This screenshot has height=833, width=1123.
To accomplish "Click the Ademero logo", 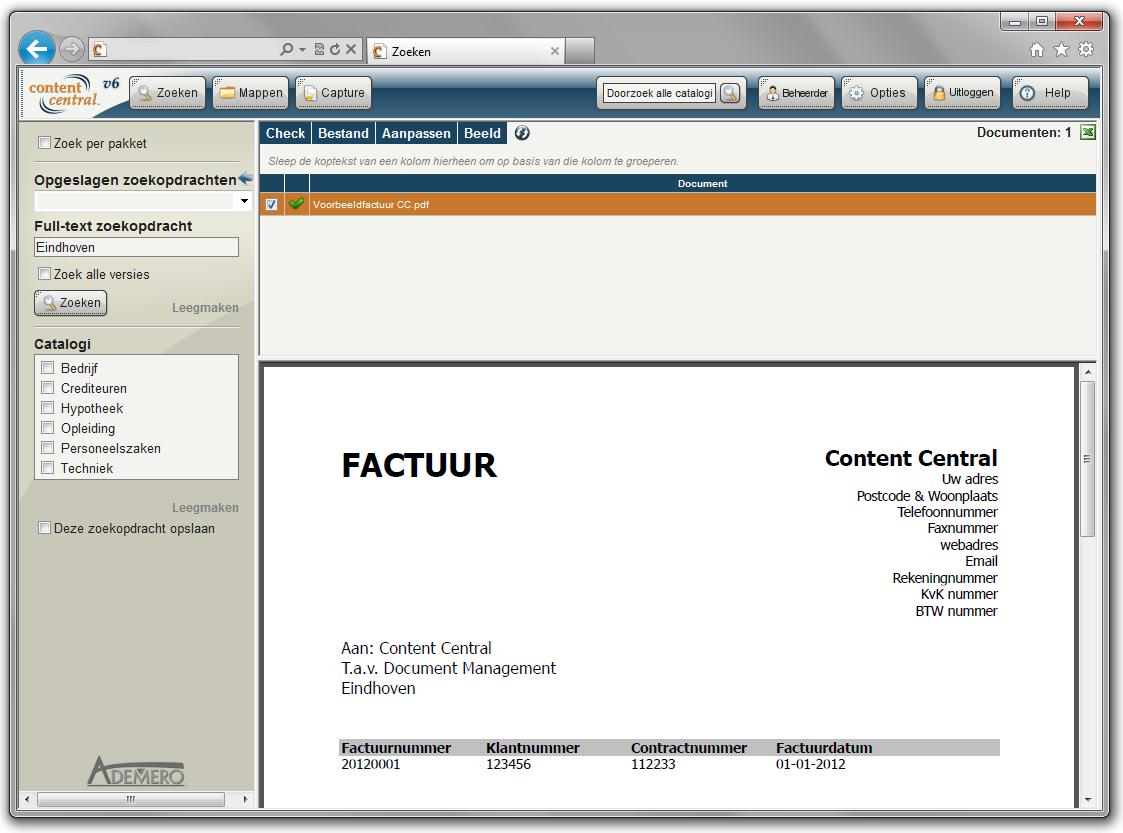I will tap(136, 771).
